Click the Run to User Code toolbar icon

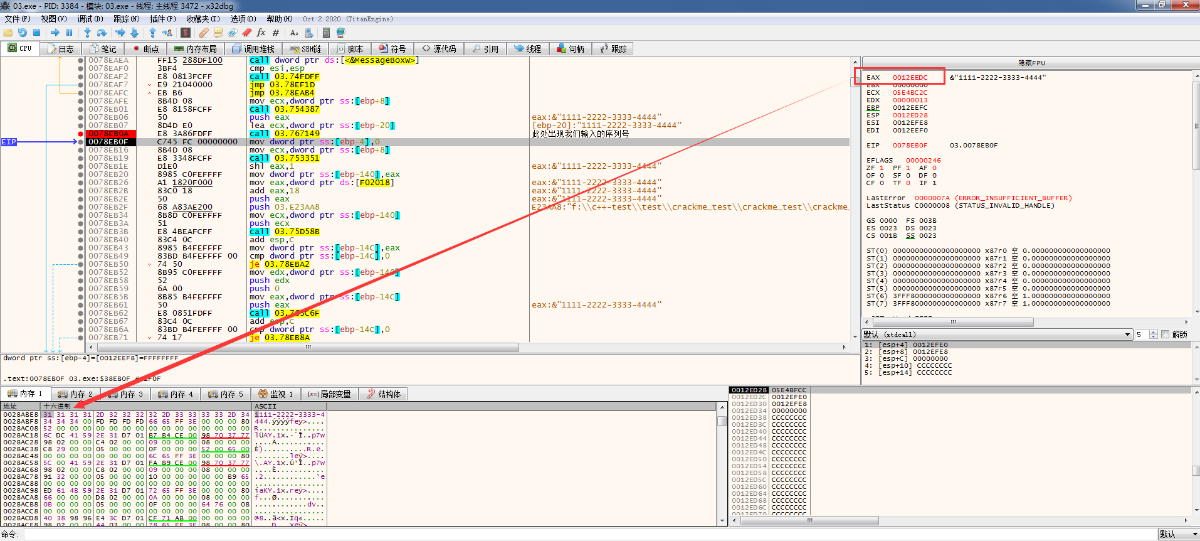point(167,33)
